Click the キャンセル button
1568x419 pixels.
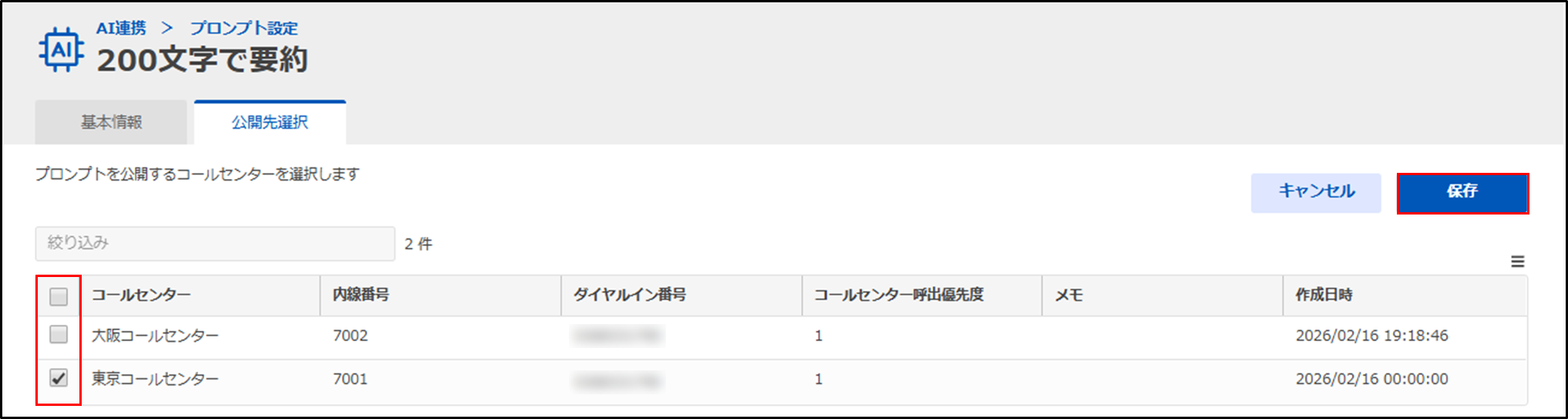[1316, 192]
